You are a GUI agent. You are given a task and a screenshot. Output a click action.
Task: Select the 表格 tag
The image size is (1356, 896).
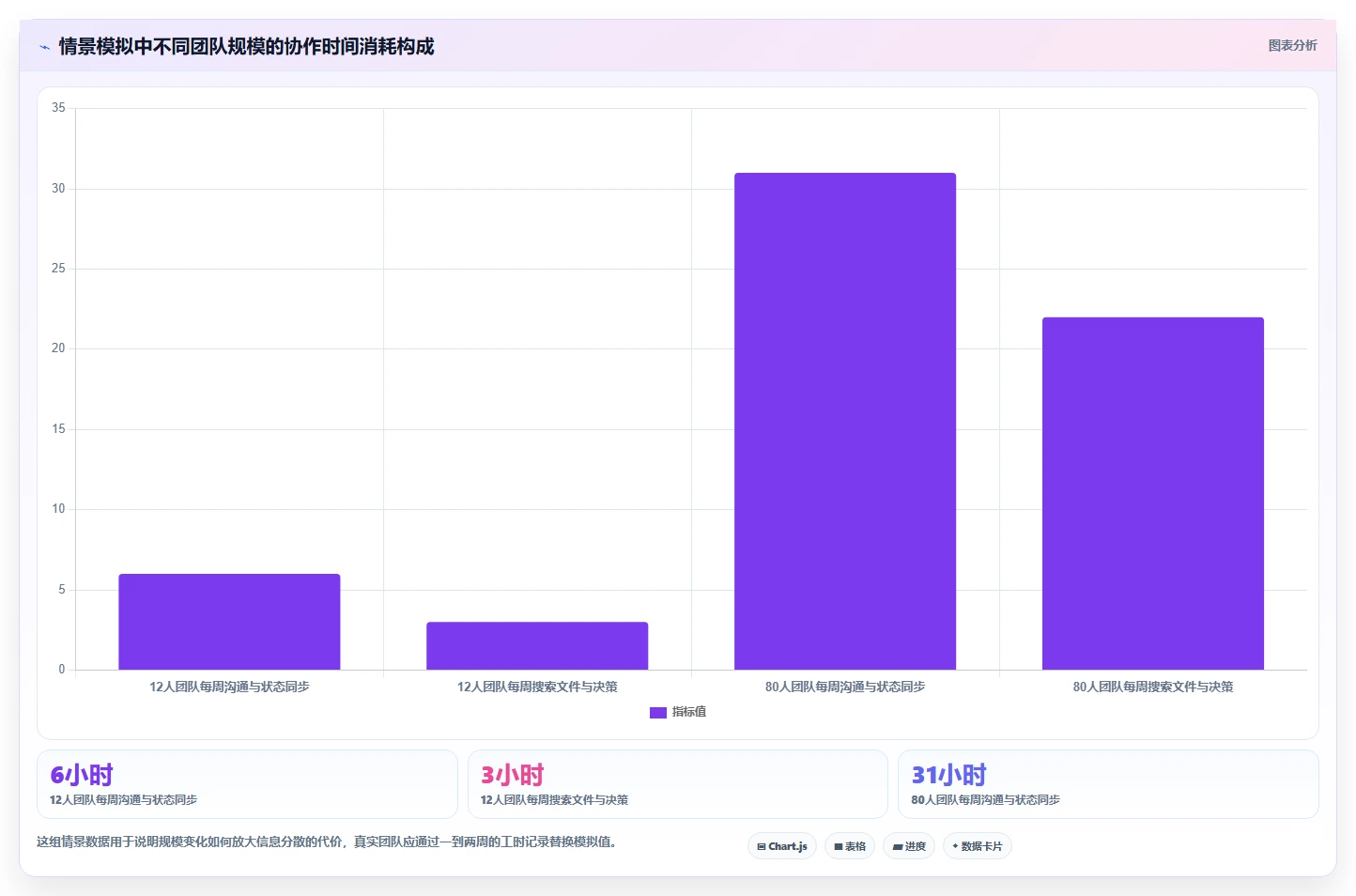click(850, 846)
